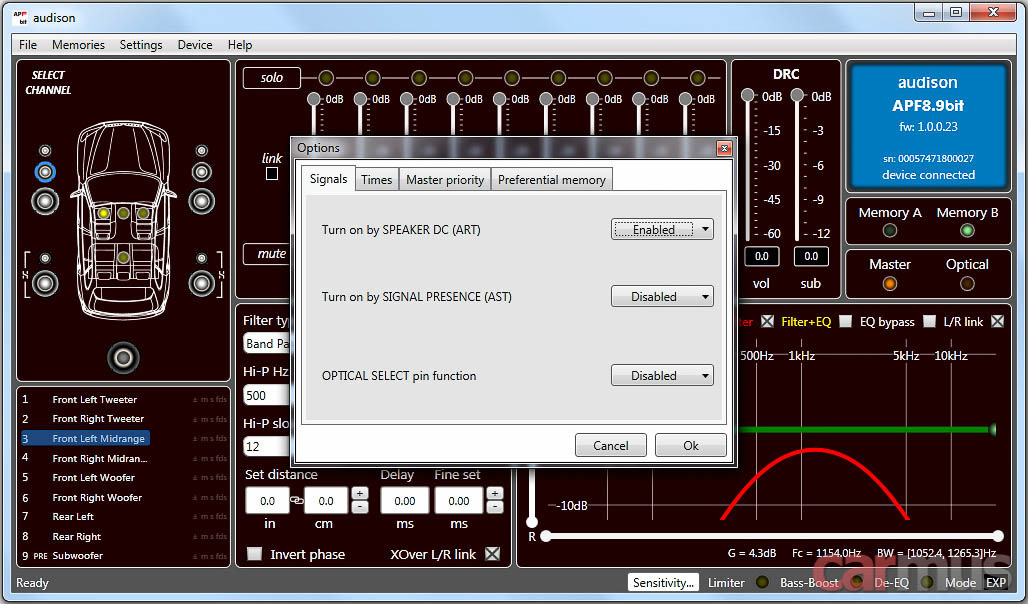
Task: Select the front left woofer speaker icon
Action: click(45, 201)
